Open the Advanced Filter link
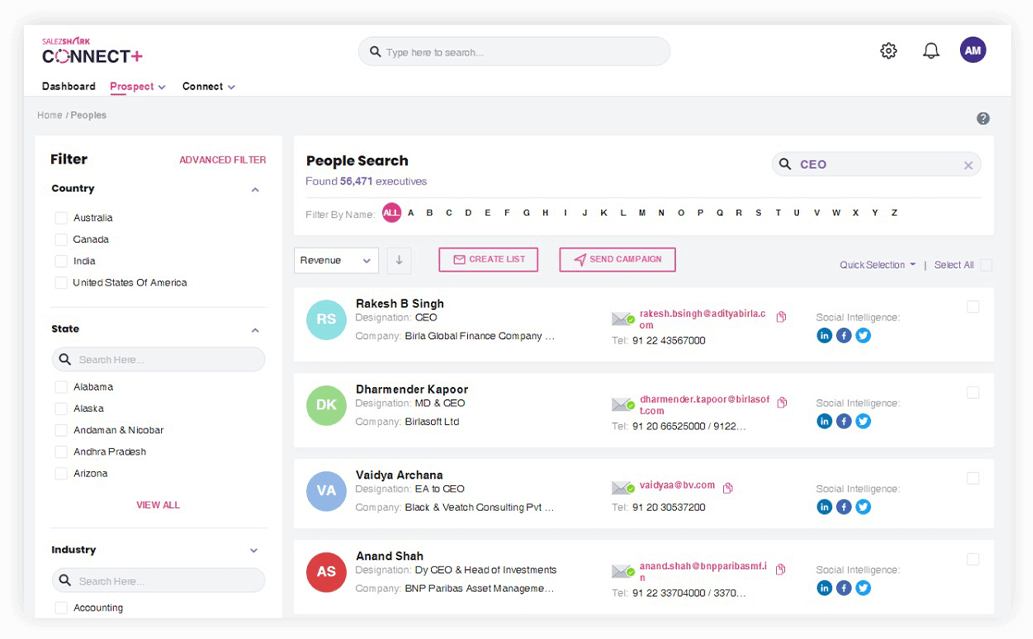This screenshot has height=639, width=1033. pos(223,160)
